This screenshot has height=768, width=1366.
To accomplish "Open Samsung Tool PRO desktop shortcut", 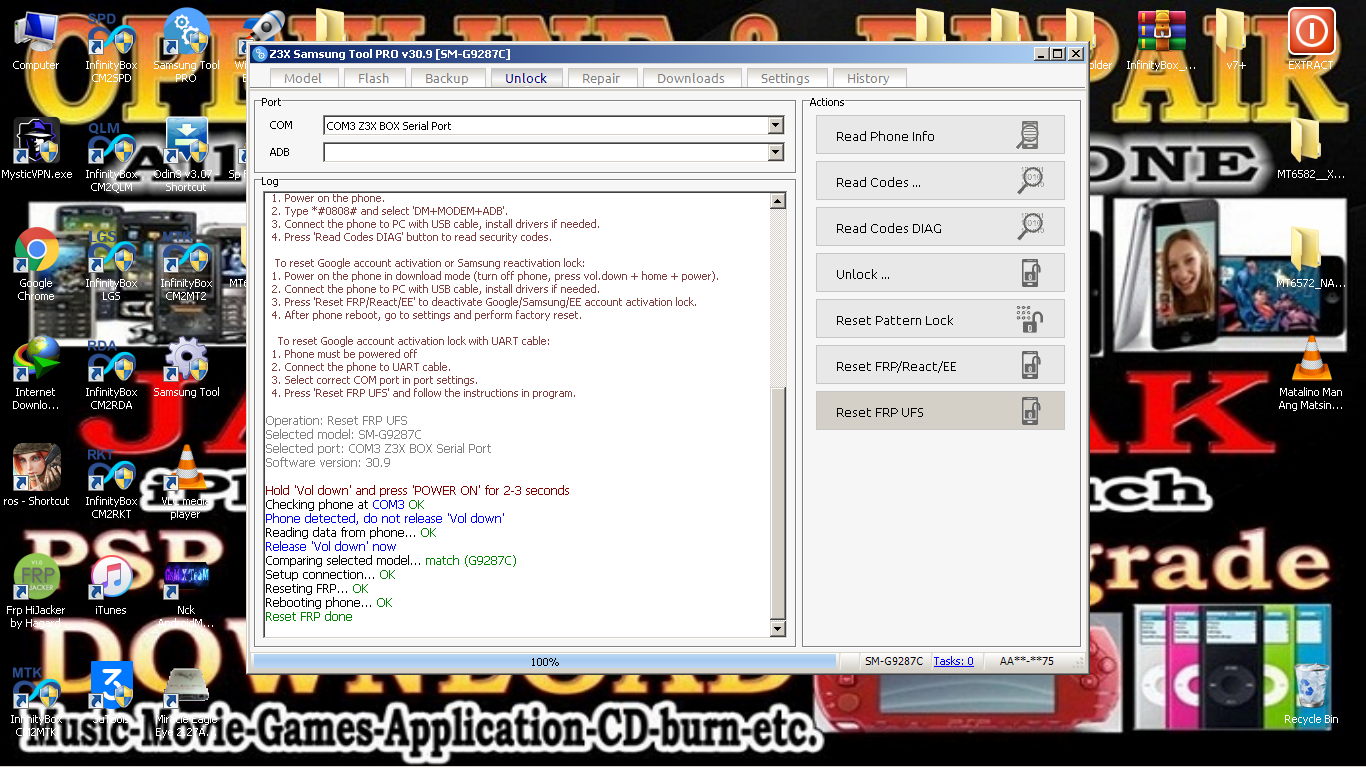I will 186,47.
